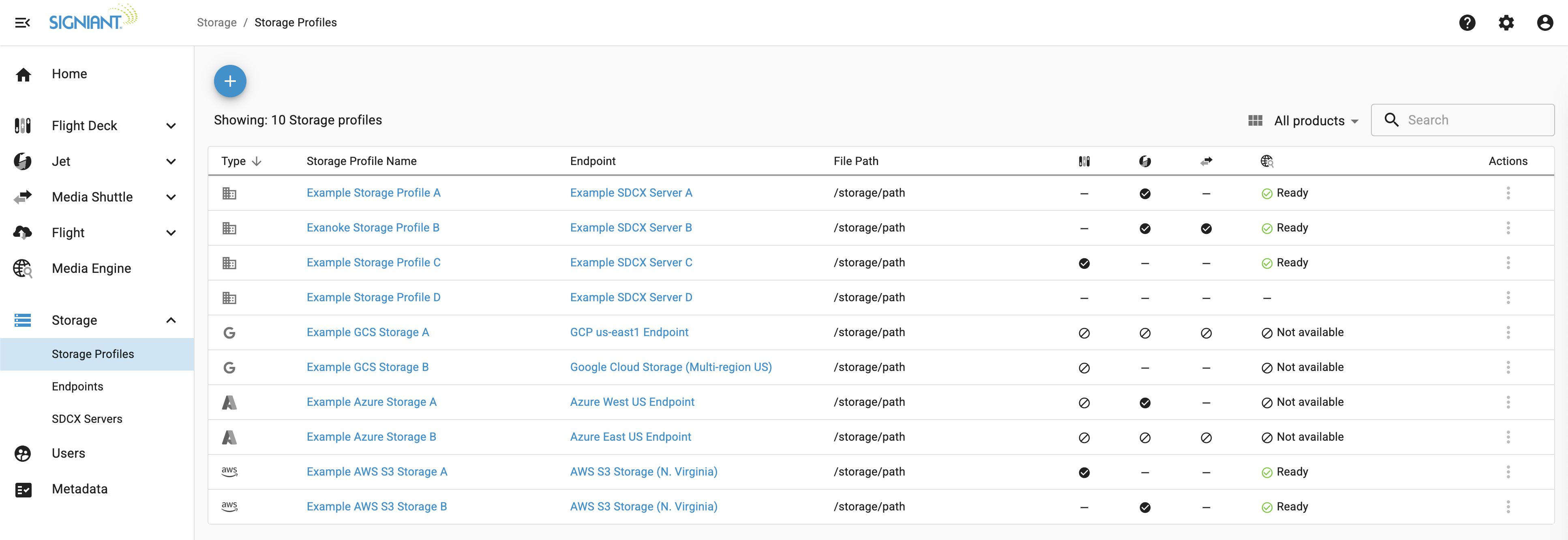Open the All products filter dropdown
Screen dimensions: 1568x540
(1303, 120)
